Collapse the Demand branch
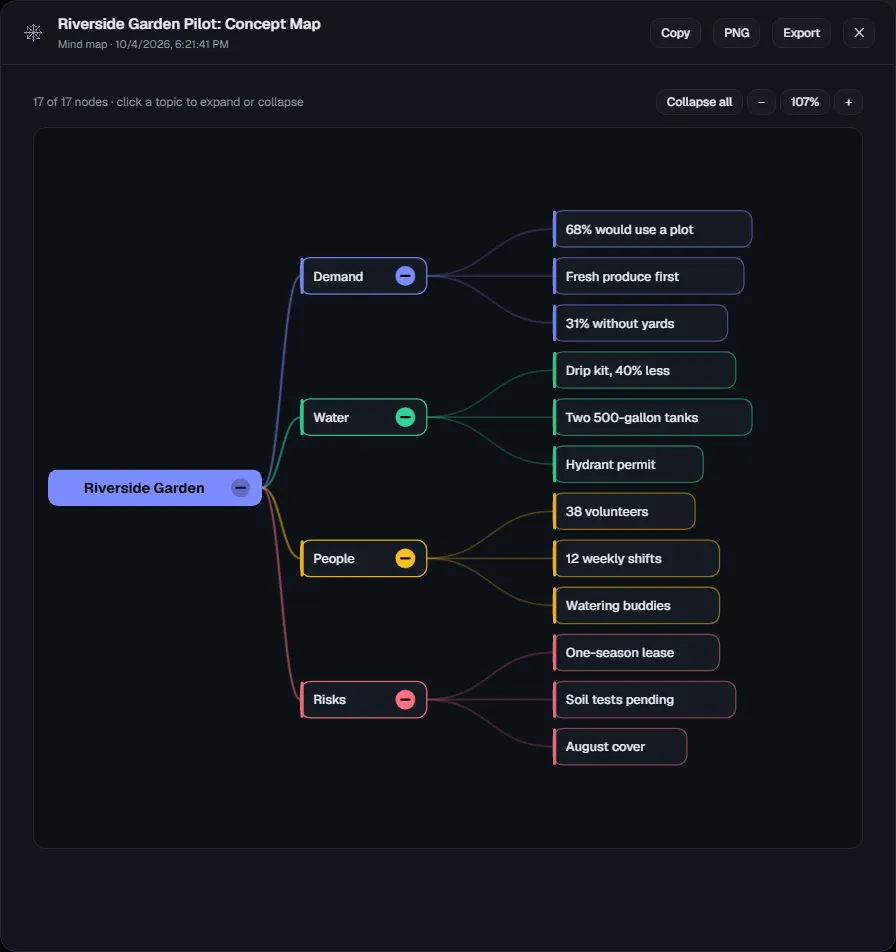Viewport: 896px width, 952px height. point(406,276)
